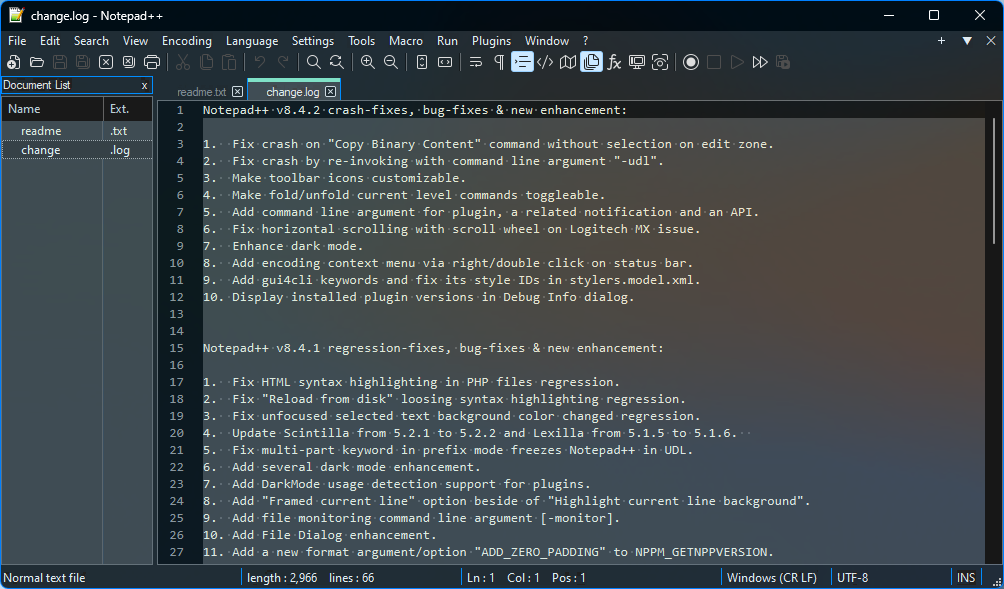Close the change.log tab

[x=330, y=92]
